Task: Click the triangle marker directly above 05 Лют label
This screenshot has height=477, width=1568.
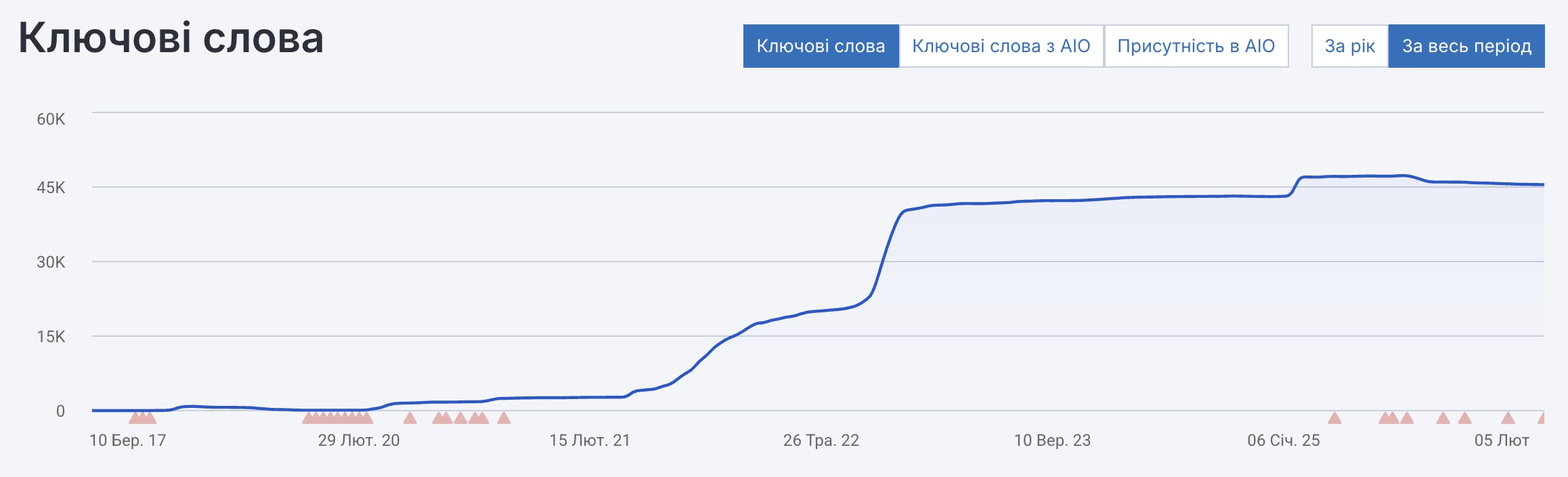Action: pyautogui.click(x=1508, y=418)
